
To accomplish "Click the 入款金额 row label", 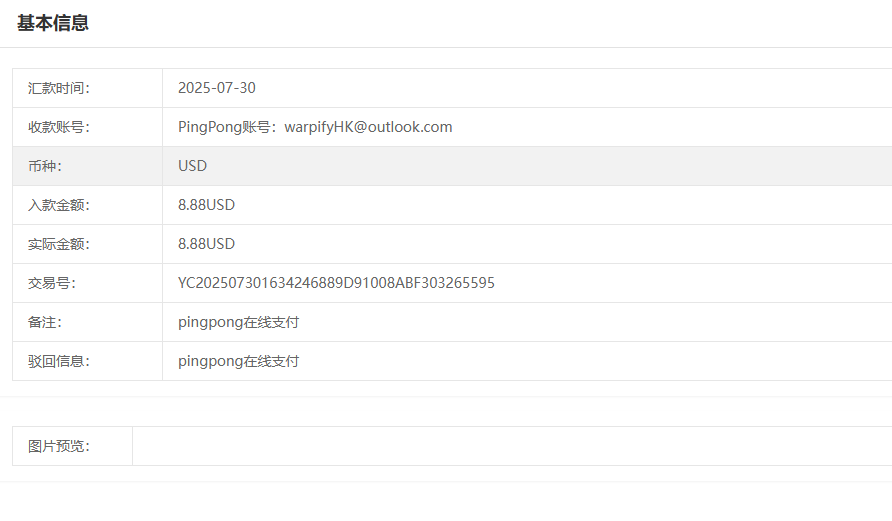I will click(x=59, y=205).
